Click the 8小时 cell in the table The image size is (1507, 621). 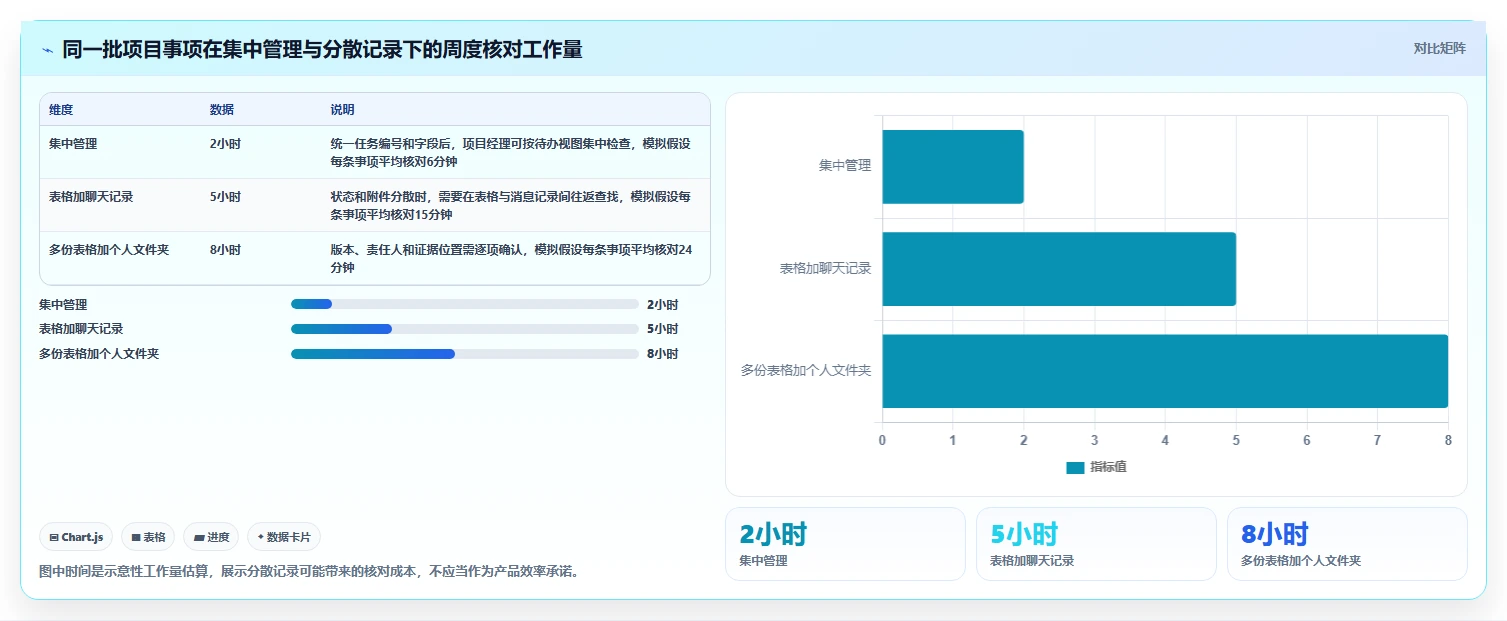[225, 250]
